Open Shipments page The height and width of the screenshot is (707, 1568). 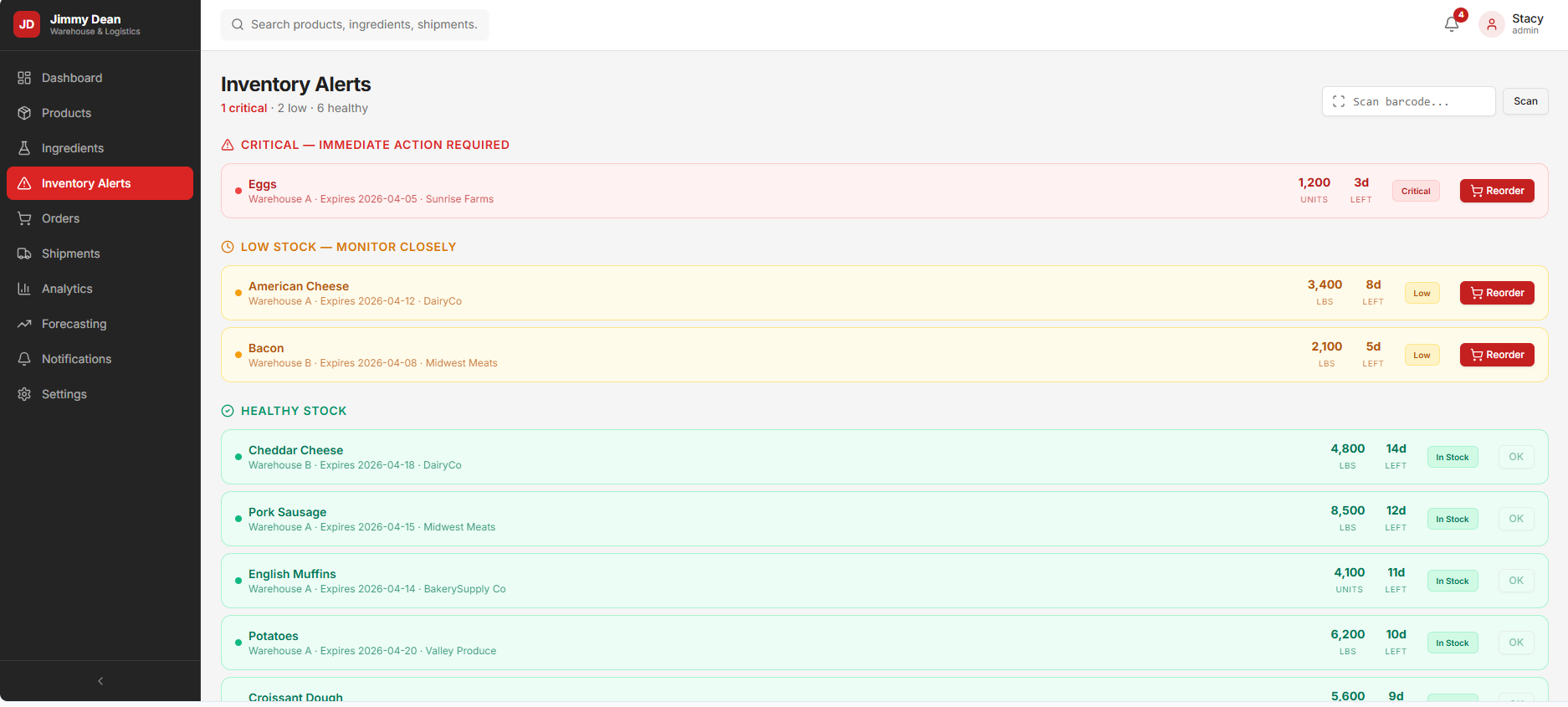point(100,254)
